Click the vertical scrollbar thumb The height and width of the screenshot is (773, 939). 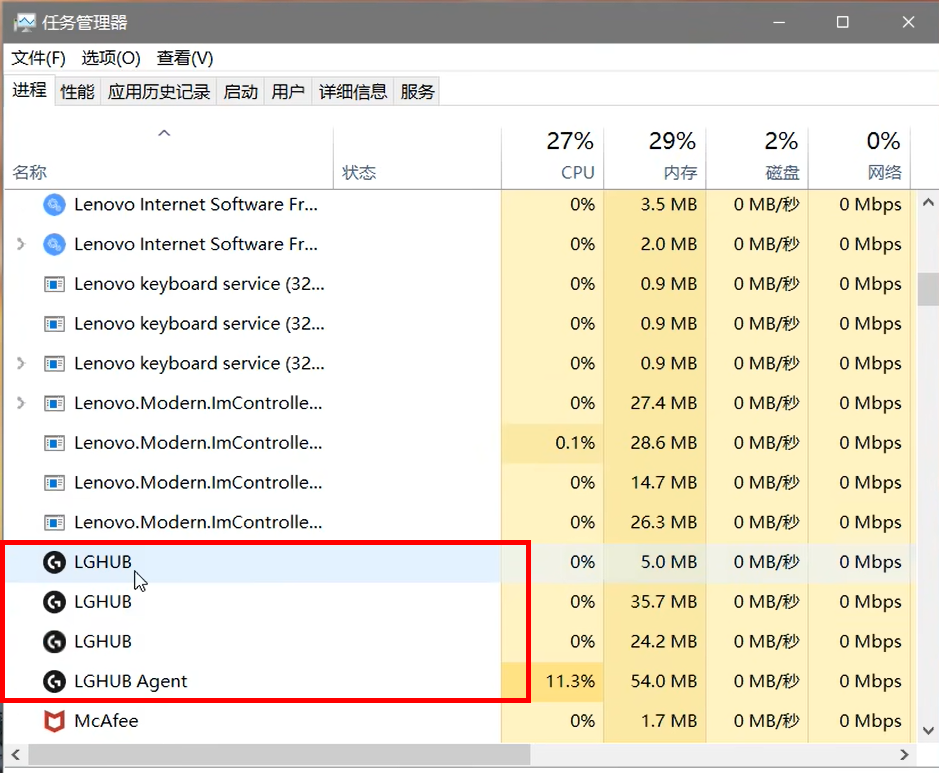(x=928, y=290)
